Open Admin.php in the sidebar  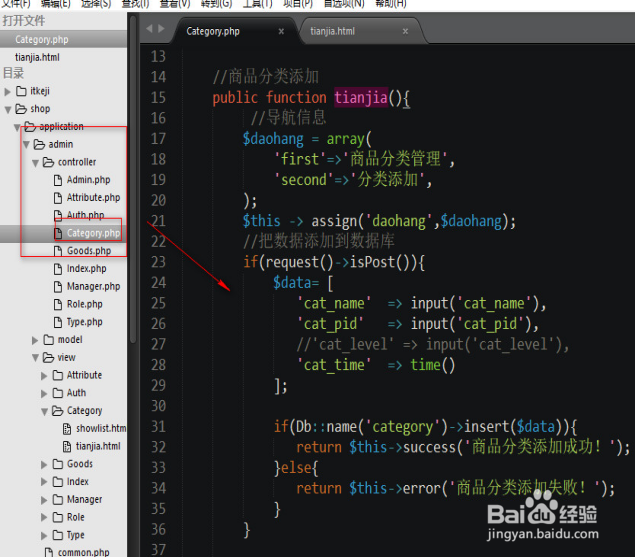pyautogui.click(x=88, y=179)
